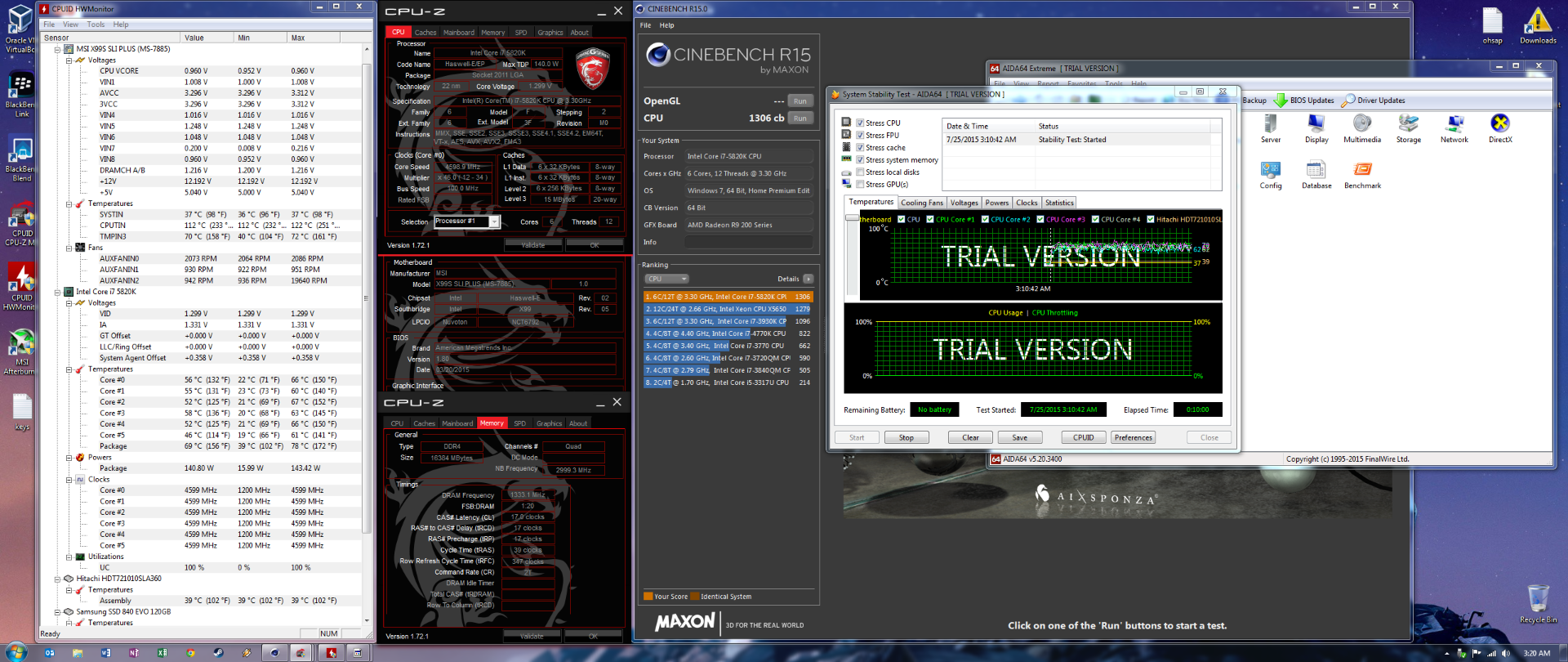This screenshot has height=662, width=1568.
Task: Open Excel from the taskbar
Action: click(162, 653)
